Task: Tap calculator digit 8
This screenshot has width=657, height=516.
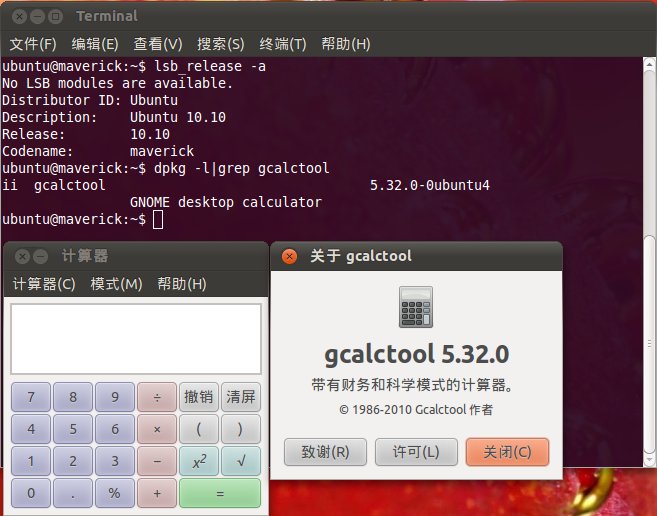Action: pos(73,397)
